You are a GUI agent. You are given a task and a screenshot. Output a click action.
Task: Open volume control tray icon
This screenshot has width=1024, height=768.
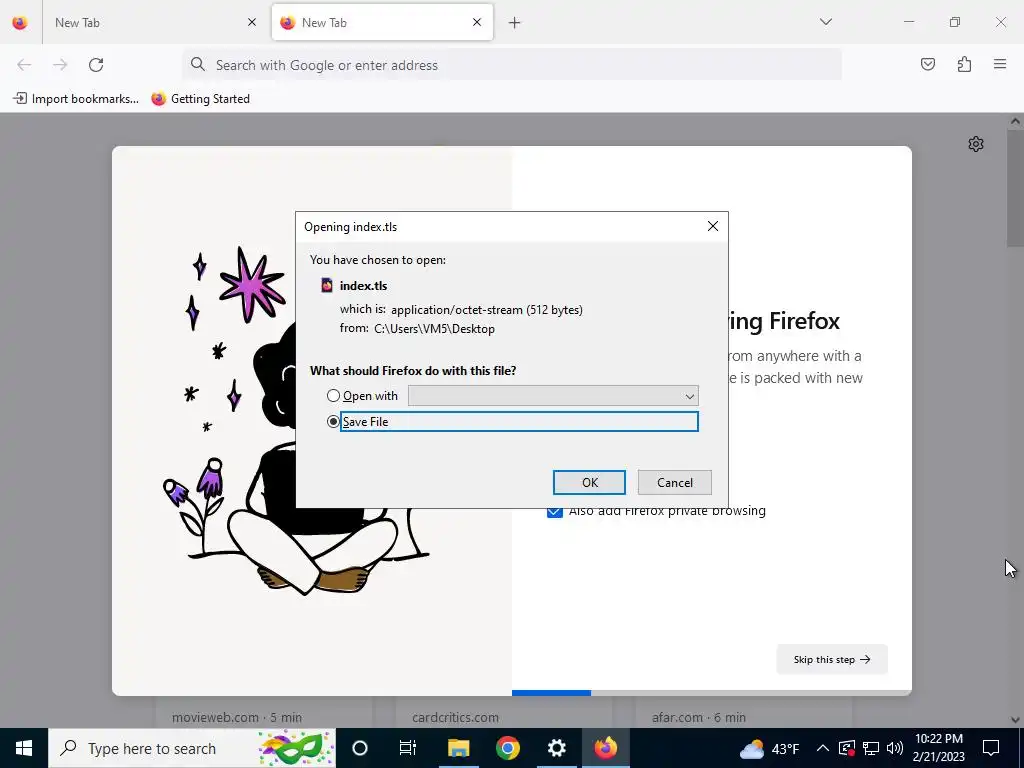point(895,748)
